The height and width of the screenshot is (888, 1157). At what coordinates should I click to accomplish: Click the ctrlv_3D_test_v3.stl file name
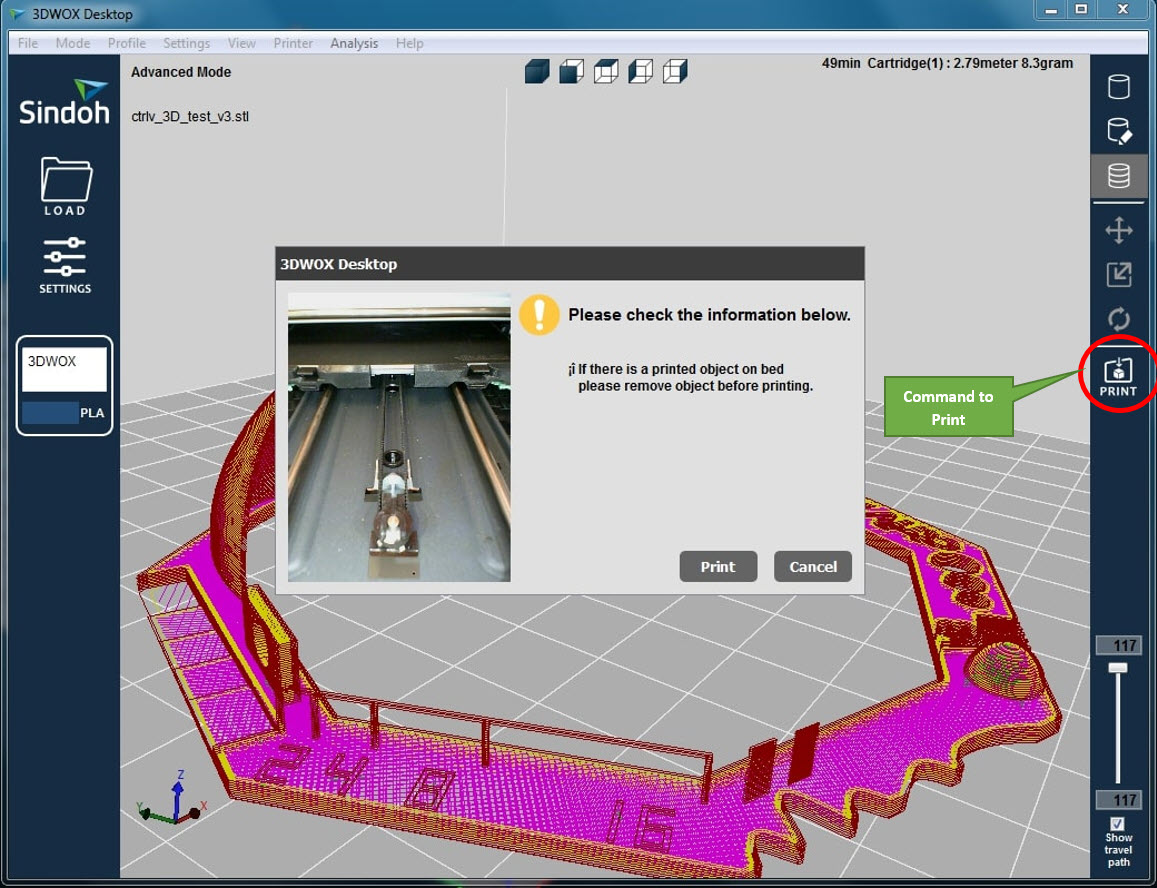[x=190, y=117]
